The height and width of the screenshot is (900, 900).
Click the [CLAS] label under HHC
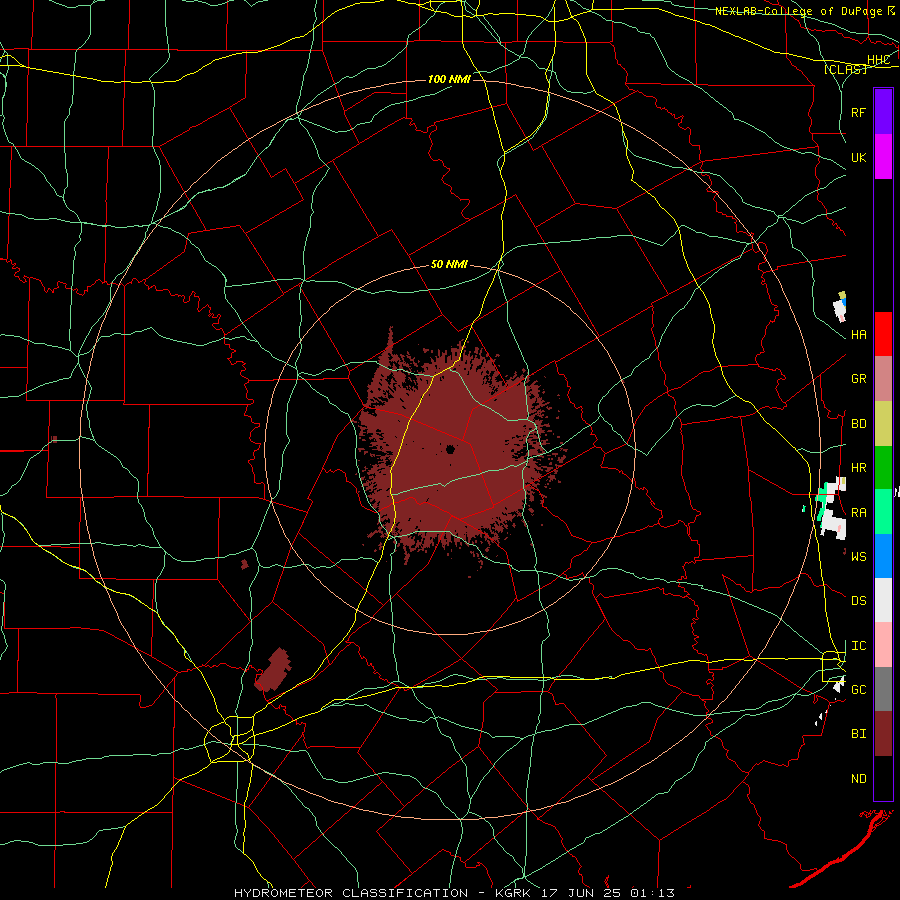[845, 69]
